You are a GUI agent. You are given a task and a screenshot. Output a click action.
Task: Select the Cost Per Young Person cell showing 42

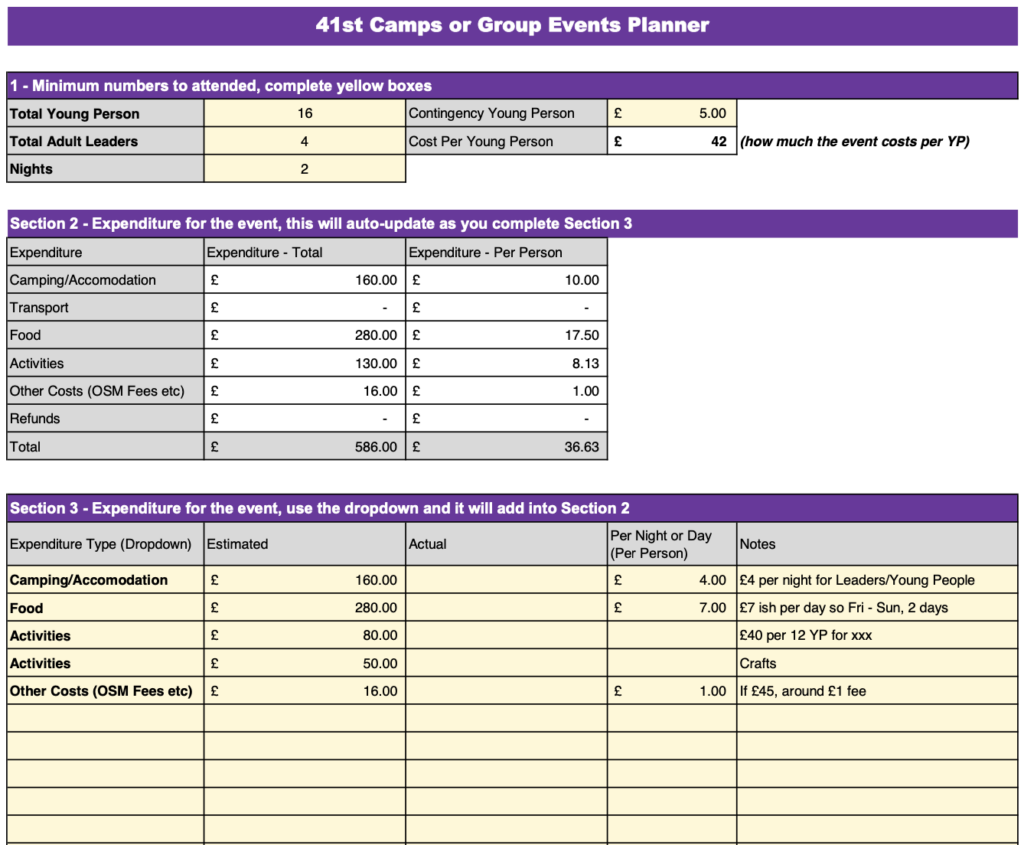(672, 141)
